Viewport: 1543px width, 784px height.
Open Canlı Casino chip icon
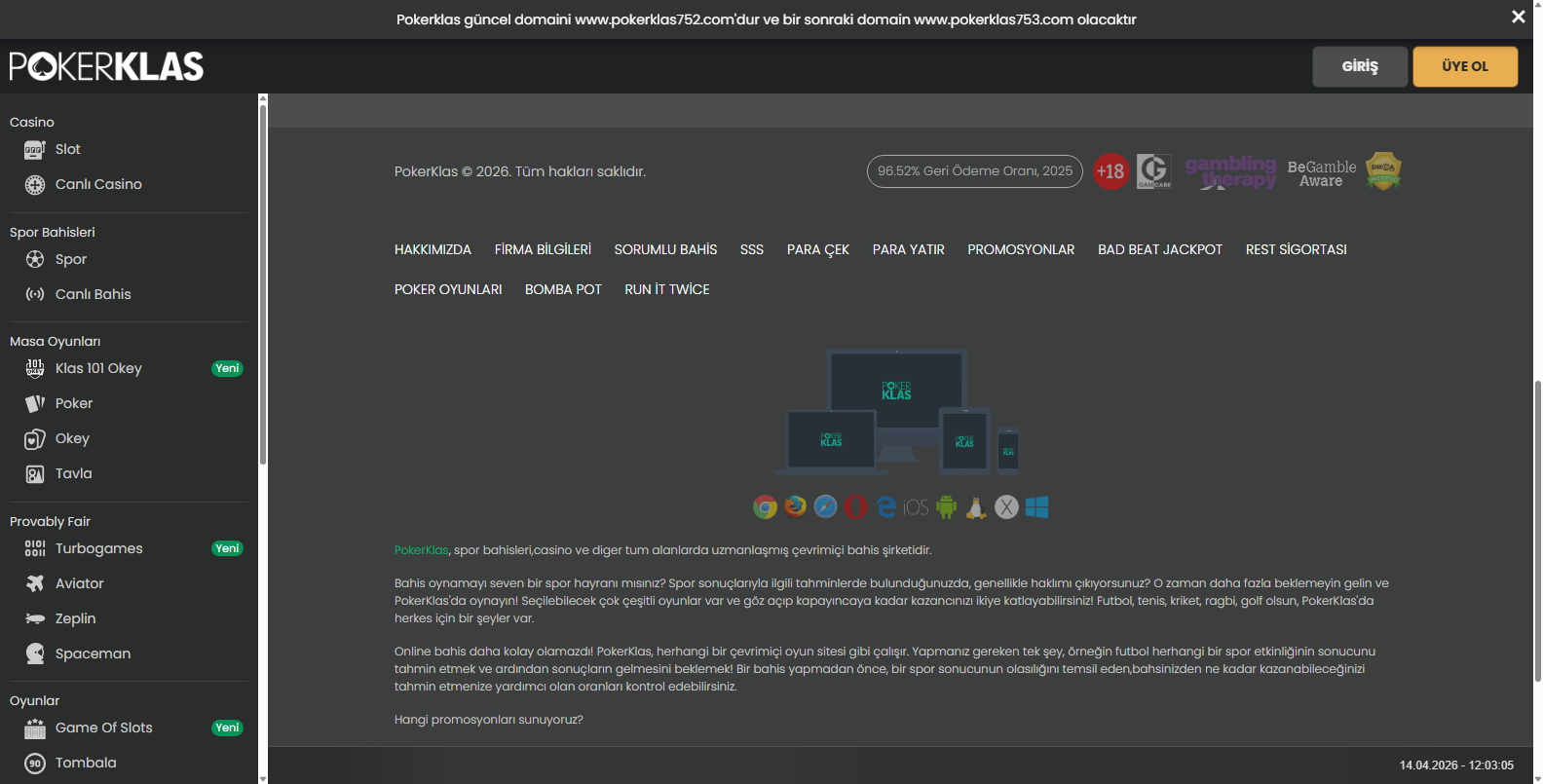click(35, 185)
